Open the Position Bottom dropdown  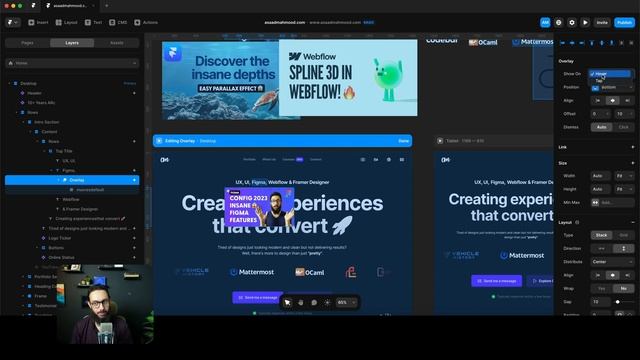pos(613,87)
